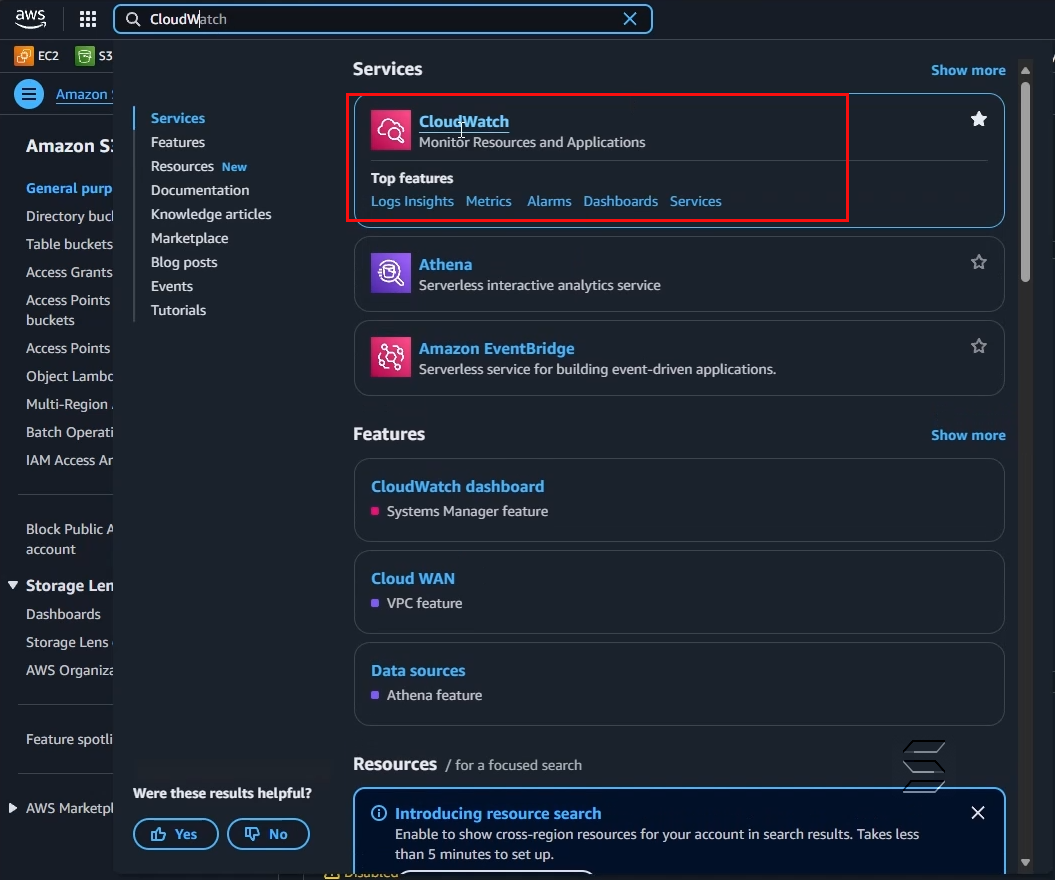1055x880 pixels.
Task: Select the Services filter category
Action: click(x=178, y=118)
